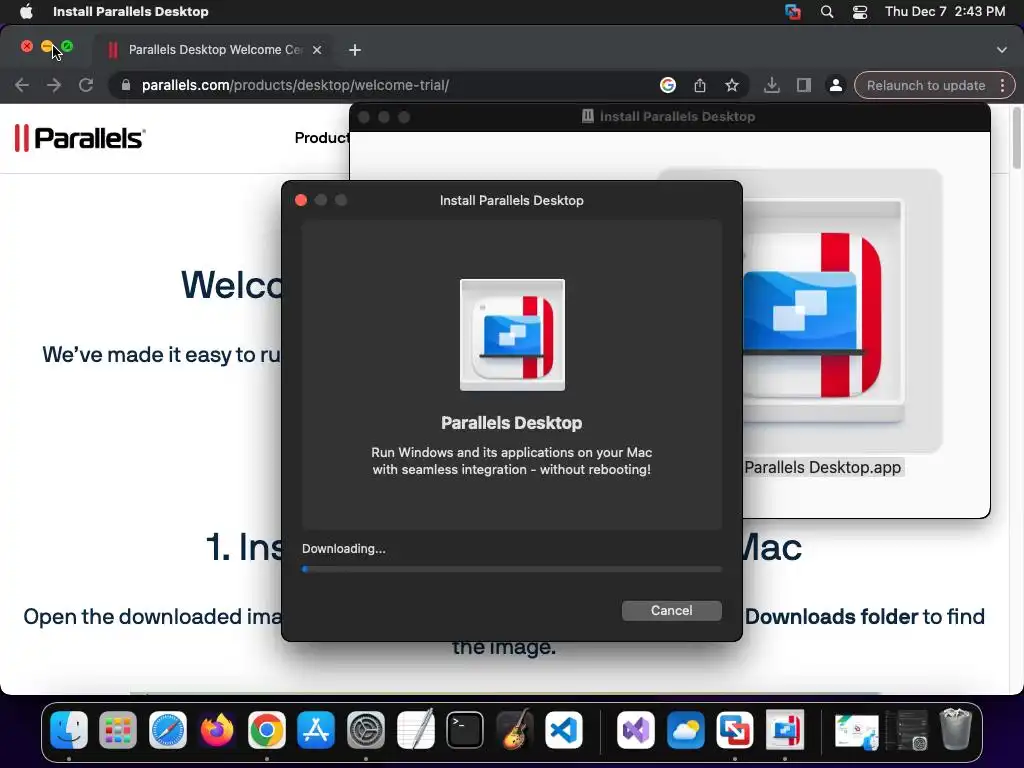Reload the Parallels page
1024x768 pixels.
click(86, 86)
